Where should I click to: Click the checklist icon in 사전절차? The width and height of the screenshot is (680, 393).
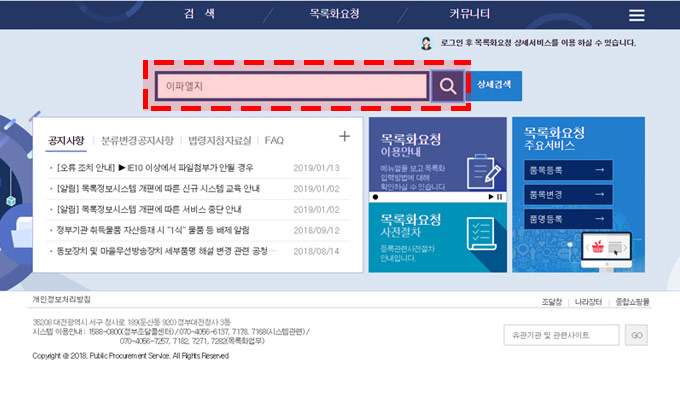(481, 233)
